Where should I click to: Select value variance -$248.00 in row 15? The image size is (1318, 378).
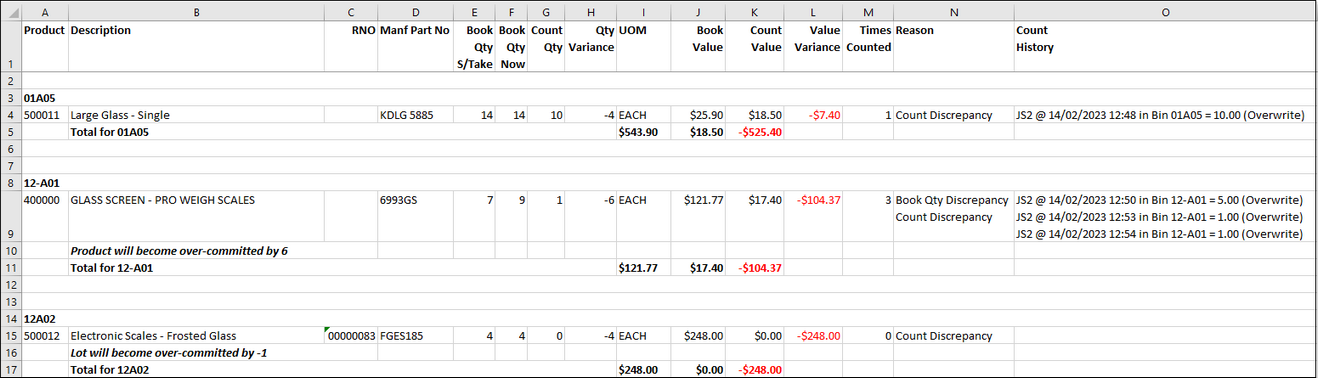[x=814, y=336]
